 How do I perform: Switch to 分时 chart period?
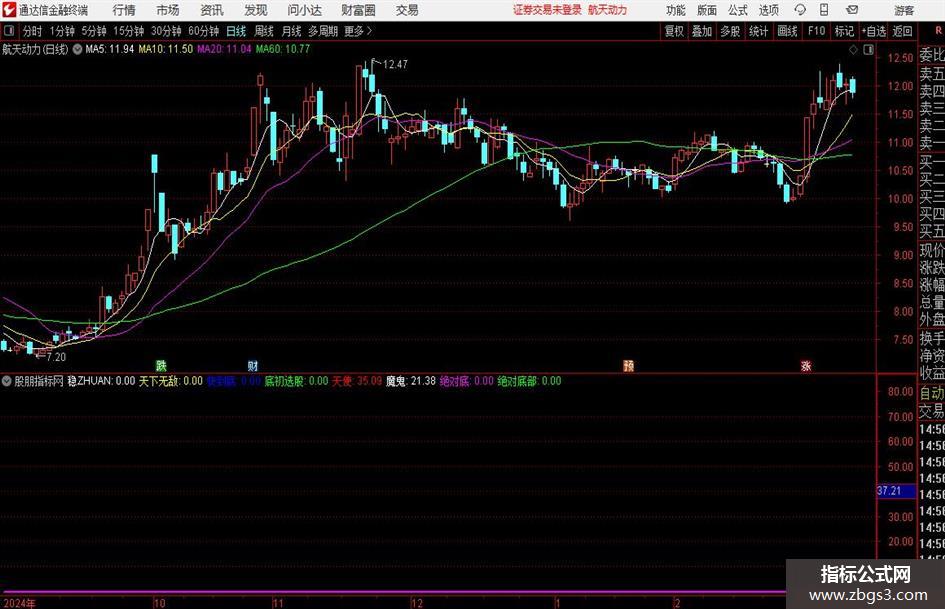33,31
